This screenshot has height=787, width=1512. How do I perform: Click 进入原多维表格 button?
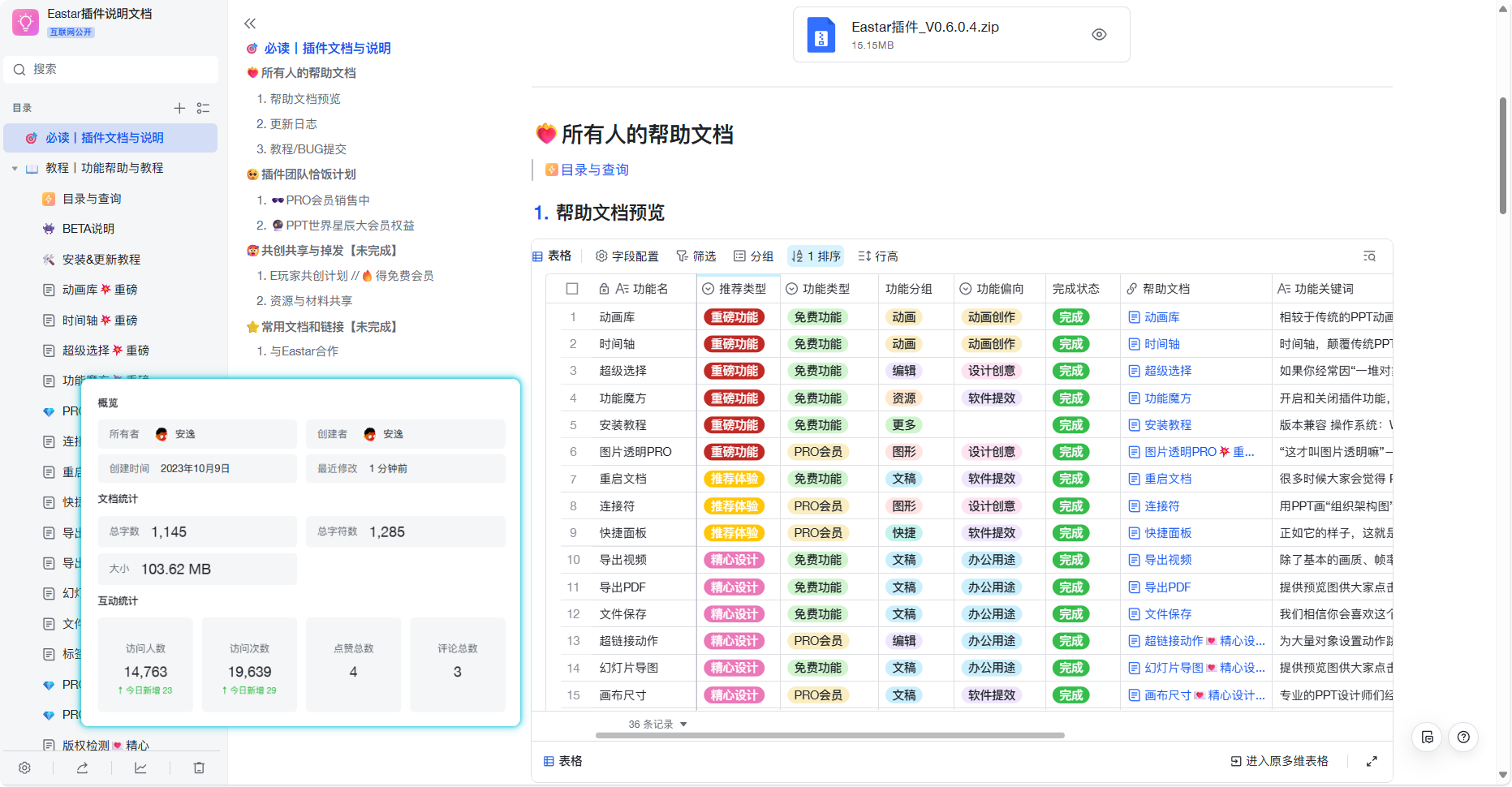click(x=1279, y=761)
